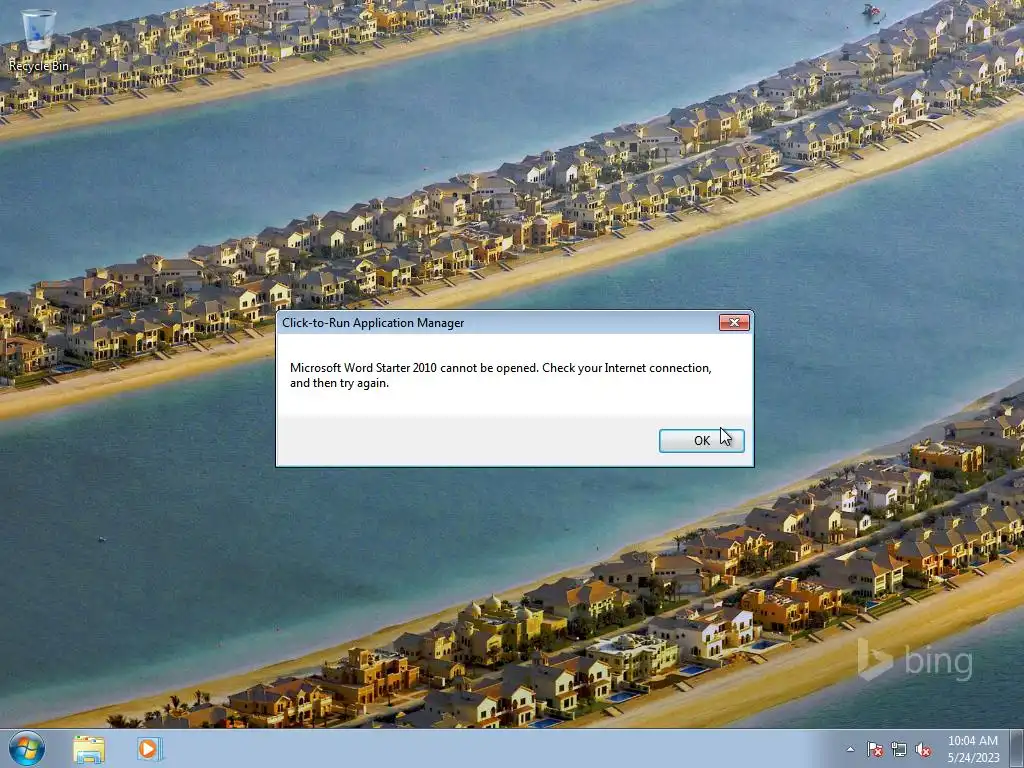1024x768 pixels.
Task: Click the Show desktop button
Action: coord(1017,748)
